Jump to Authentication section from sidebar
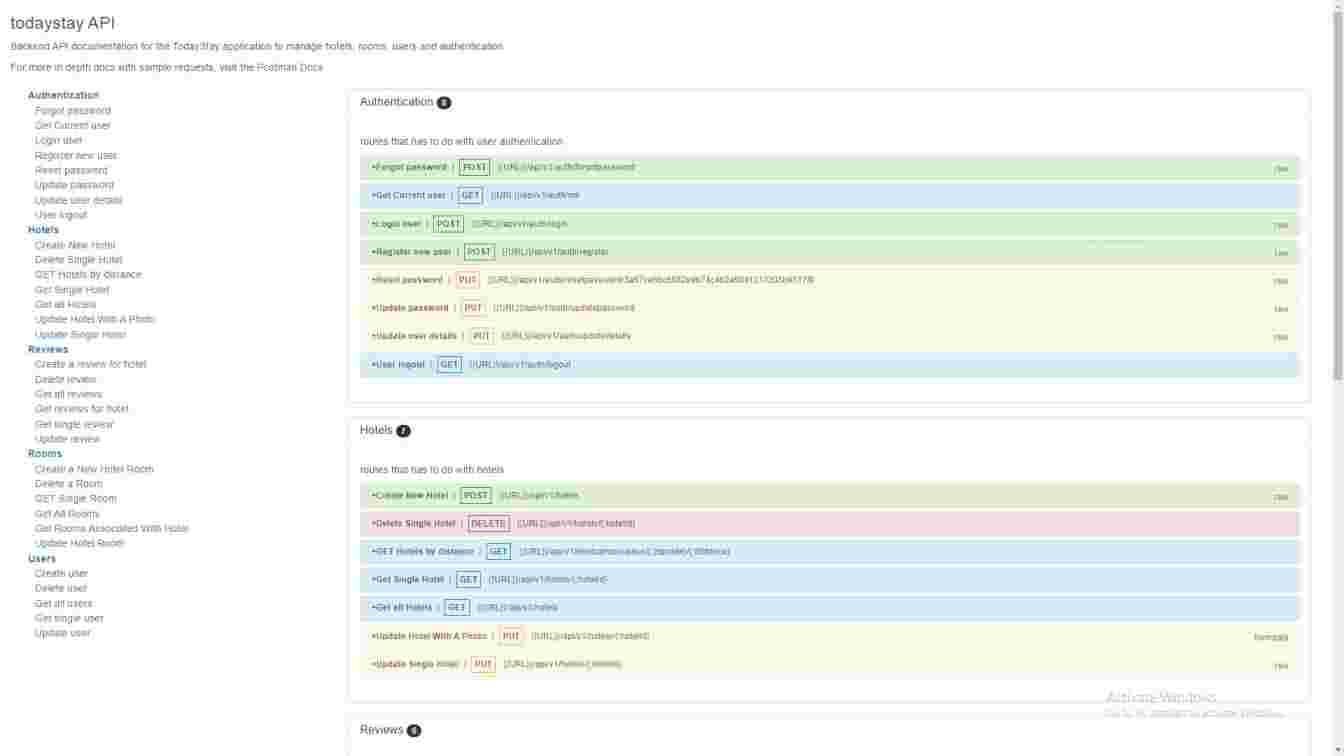This screenshot has width=1344, height=756. point(63,95)
